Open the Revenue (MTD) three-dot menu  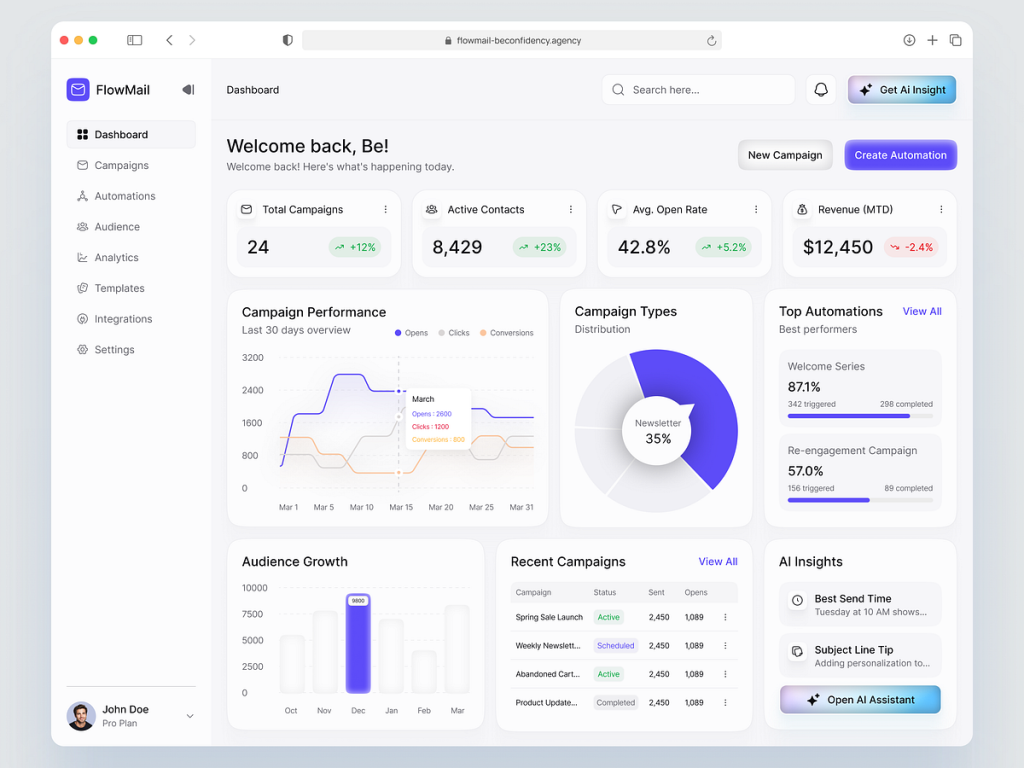[941, 209]
